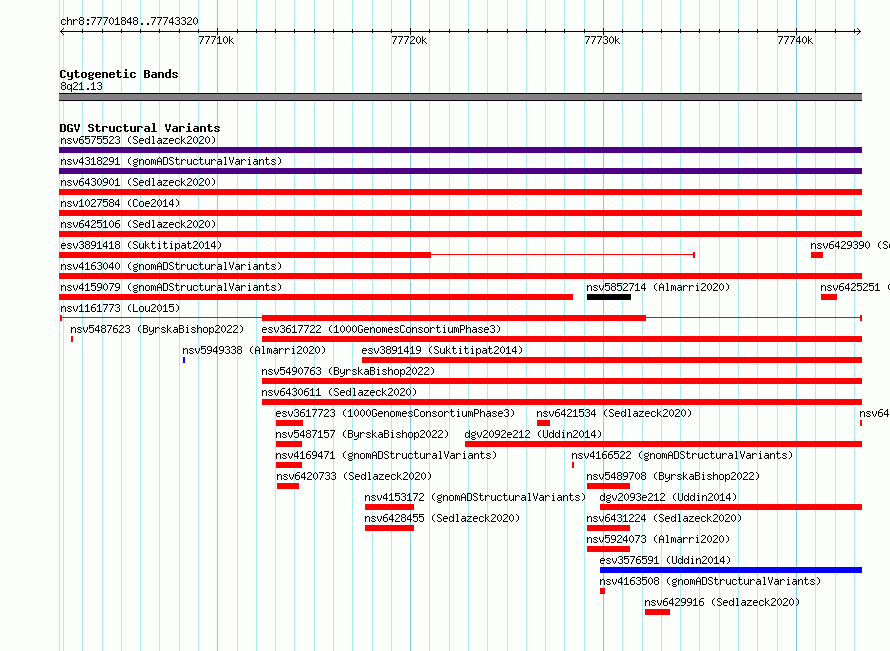Click the 77740k ruler tick label
Screen dimensions: 890x651
(795, 40)
